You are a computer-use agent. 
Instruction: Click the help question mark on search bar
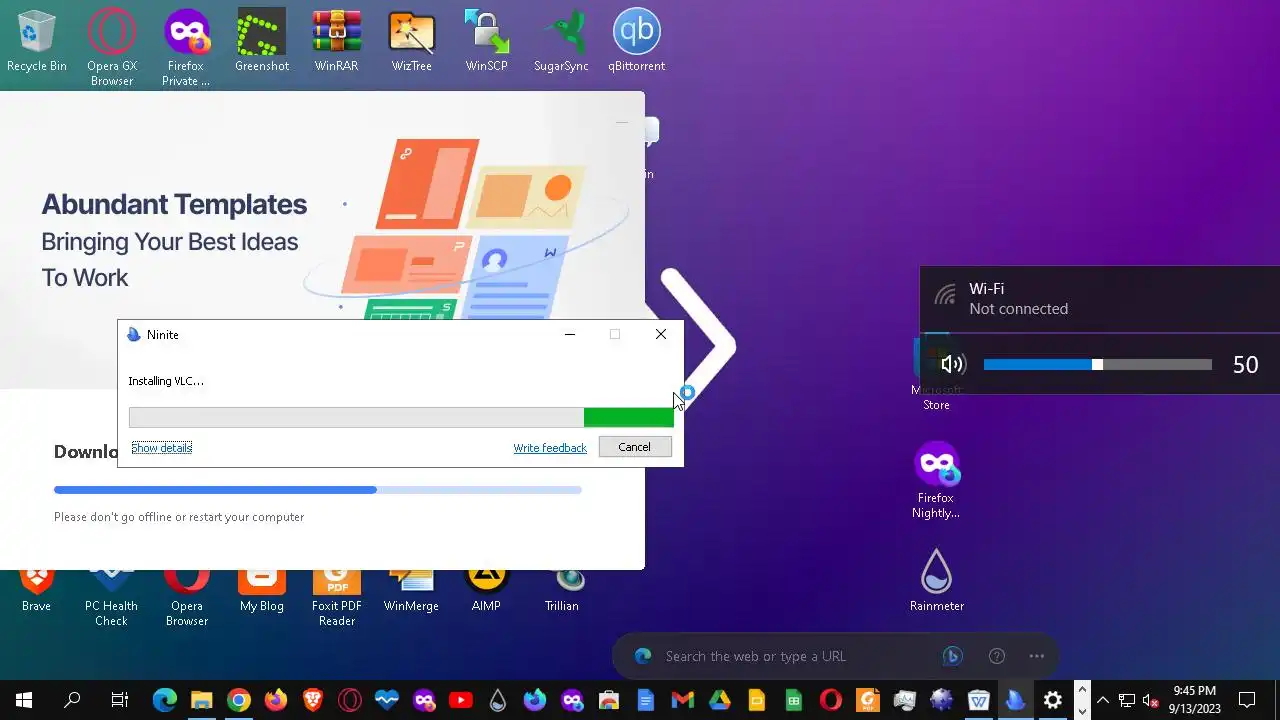(x=996, y=656)
